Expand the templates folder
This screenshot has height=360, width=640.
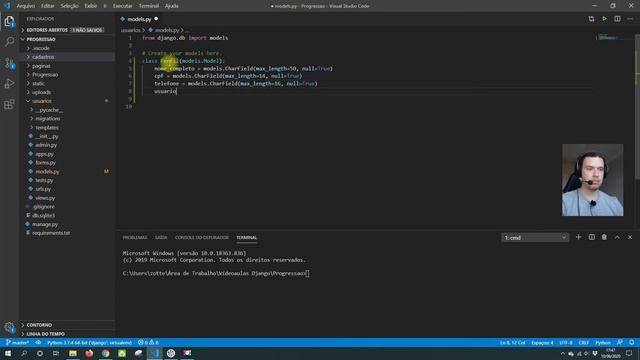click(47, 127)
